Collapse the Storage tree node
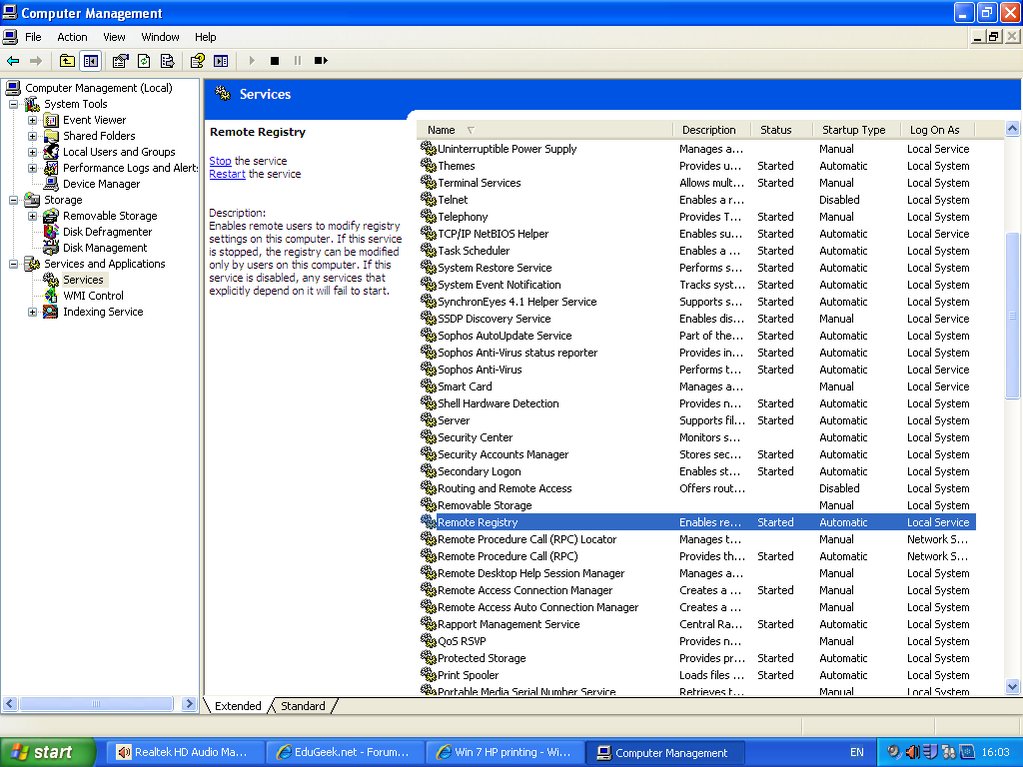The image size is (1023, 767). click(x=14, y=200)
